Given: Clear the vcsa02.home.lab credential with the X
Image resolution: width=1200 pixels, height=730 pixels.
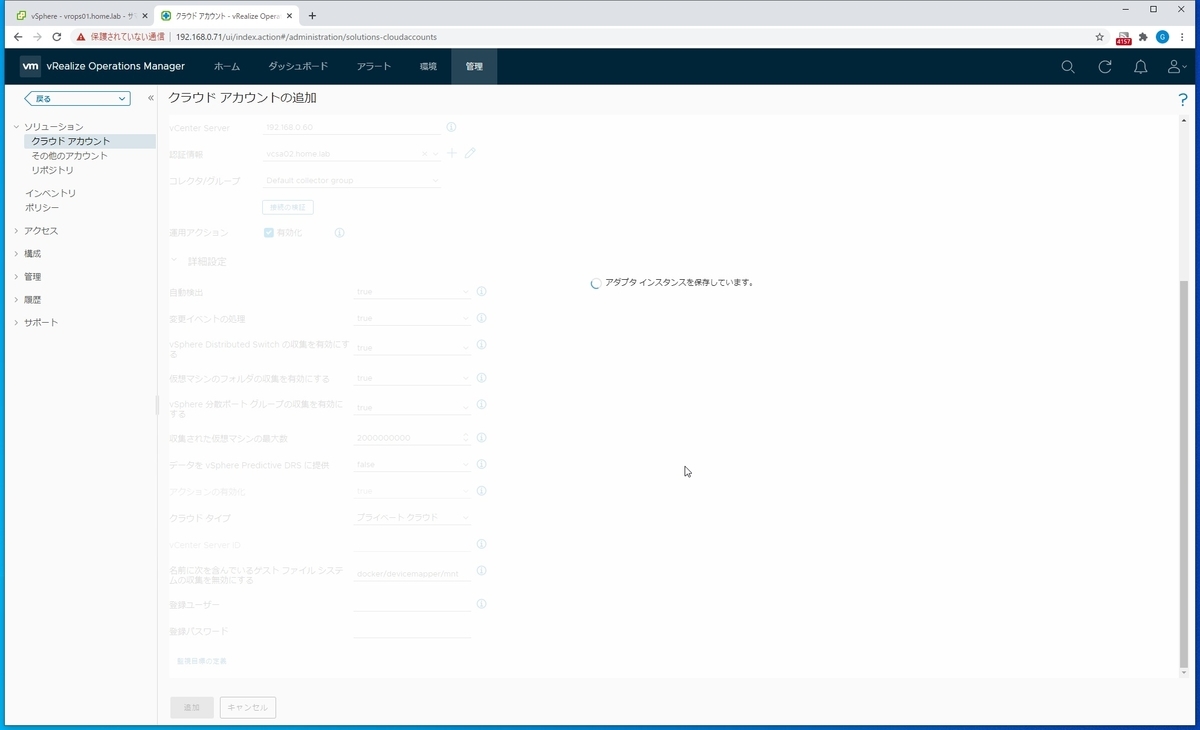Looking at the screenshot, I should coord(424,154).
